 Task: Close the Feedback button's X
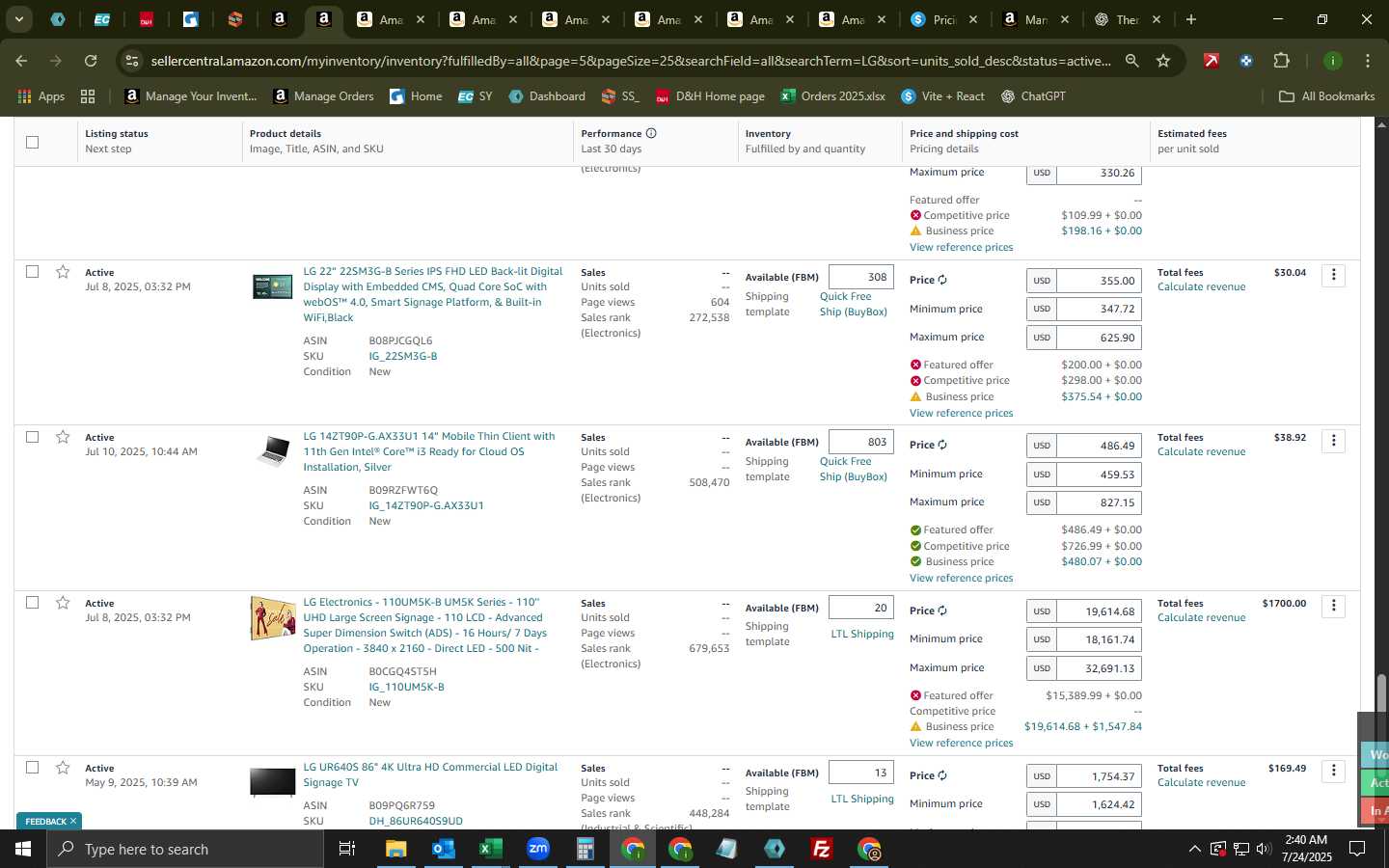coord(72,821)
